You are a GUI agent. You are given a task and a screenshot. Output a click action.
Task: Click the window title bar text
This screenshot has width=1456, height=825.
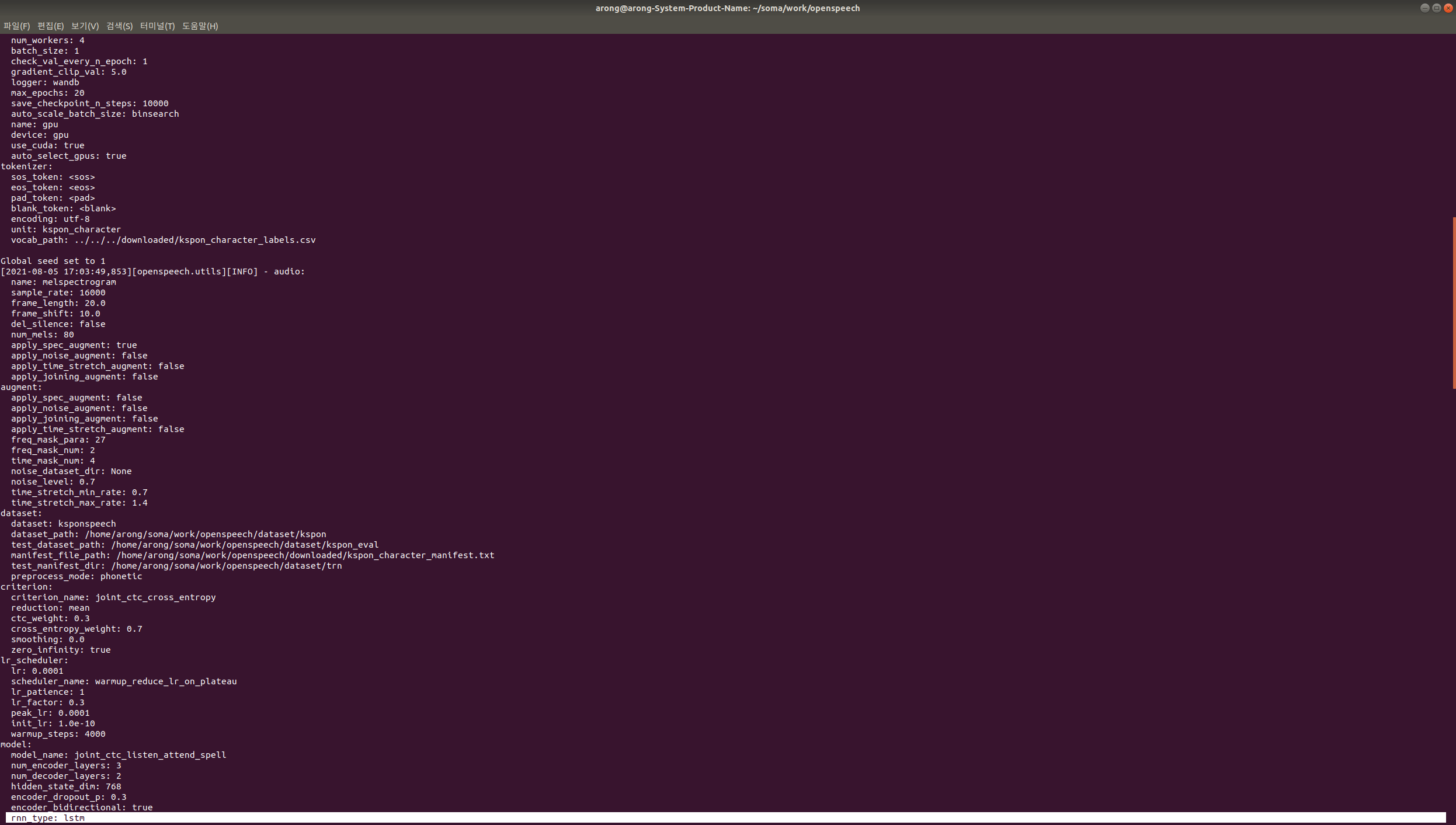click(727, 8)
